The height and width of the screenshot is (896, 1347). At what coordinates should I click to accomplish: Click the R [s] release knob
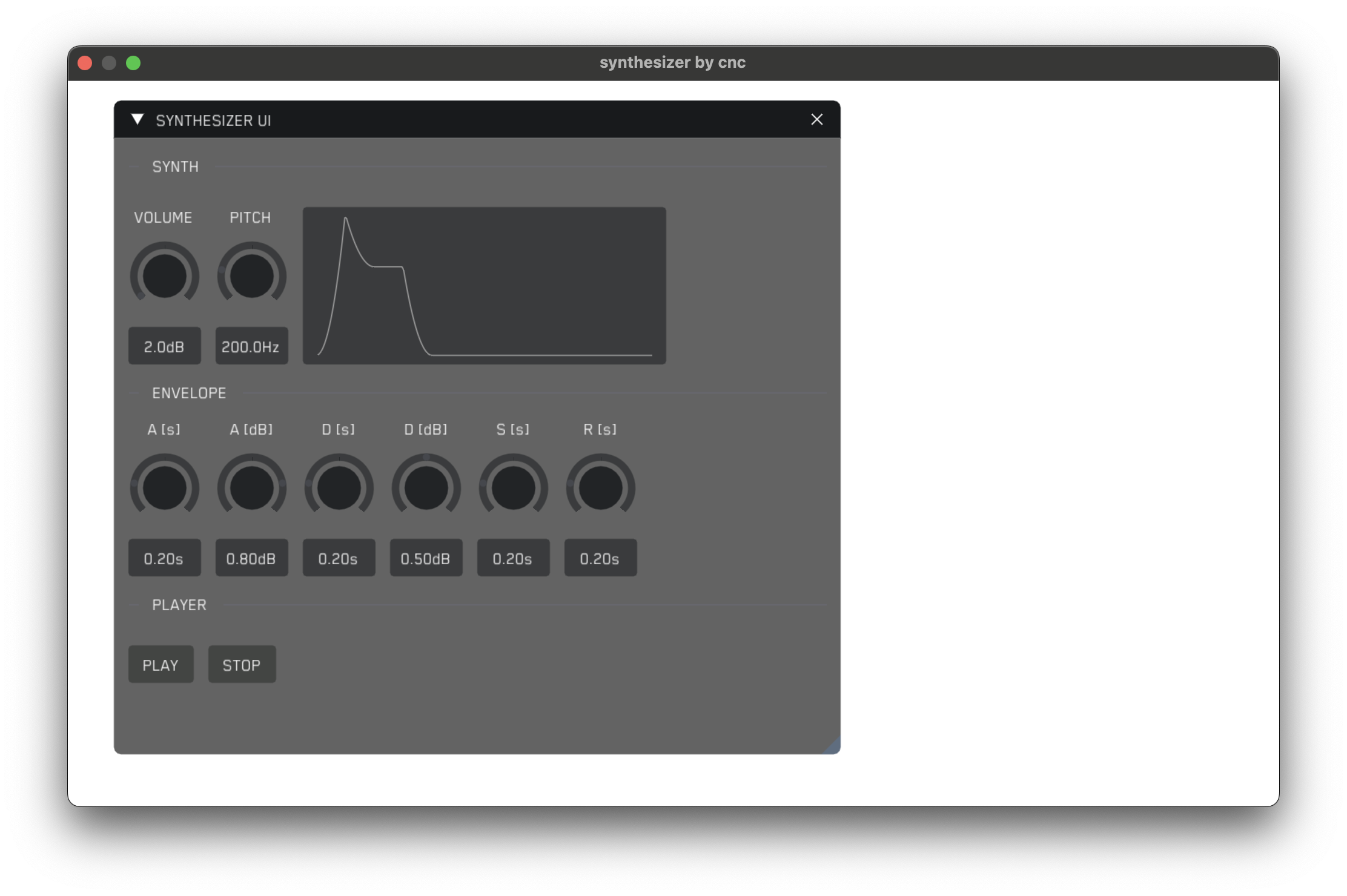600,488
